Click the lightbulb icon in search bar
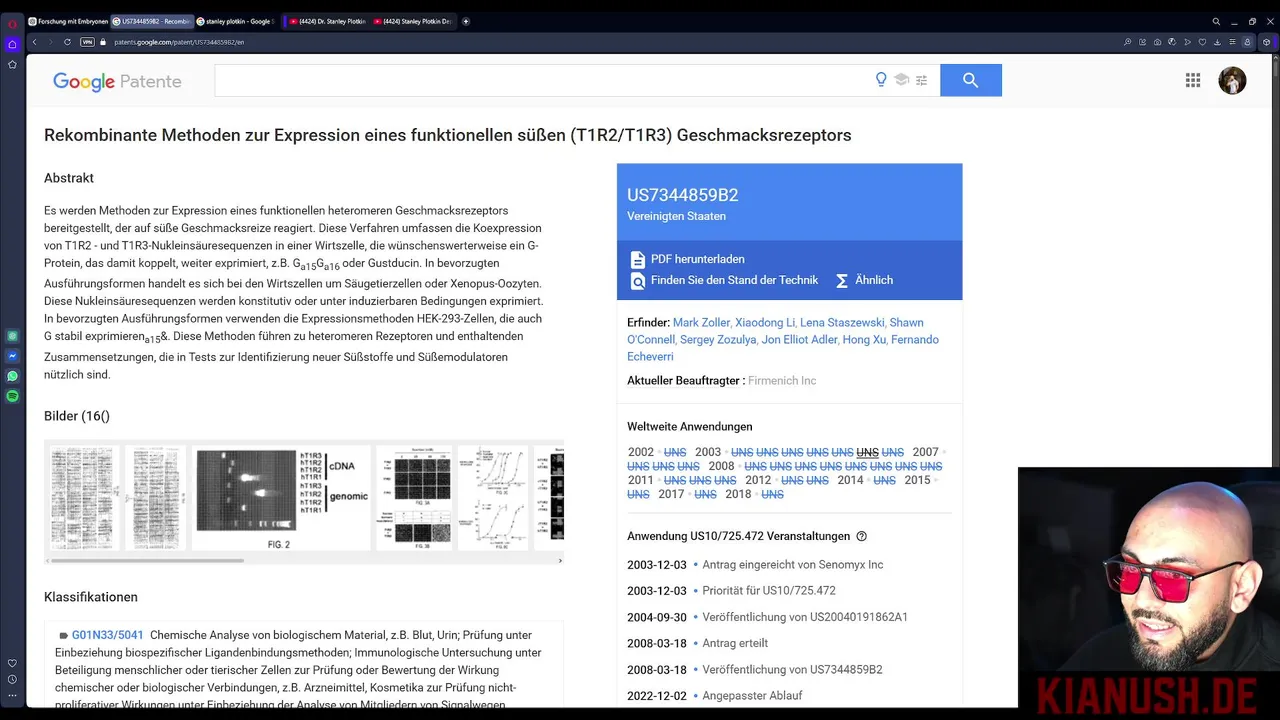Screen dimensions: 1280x720 [881, 80]
